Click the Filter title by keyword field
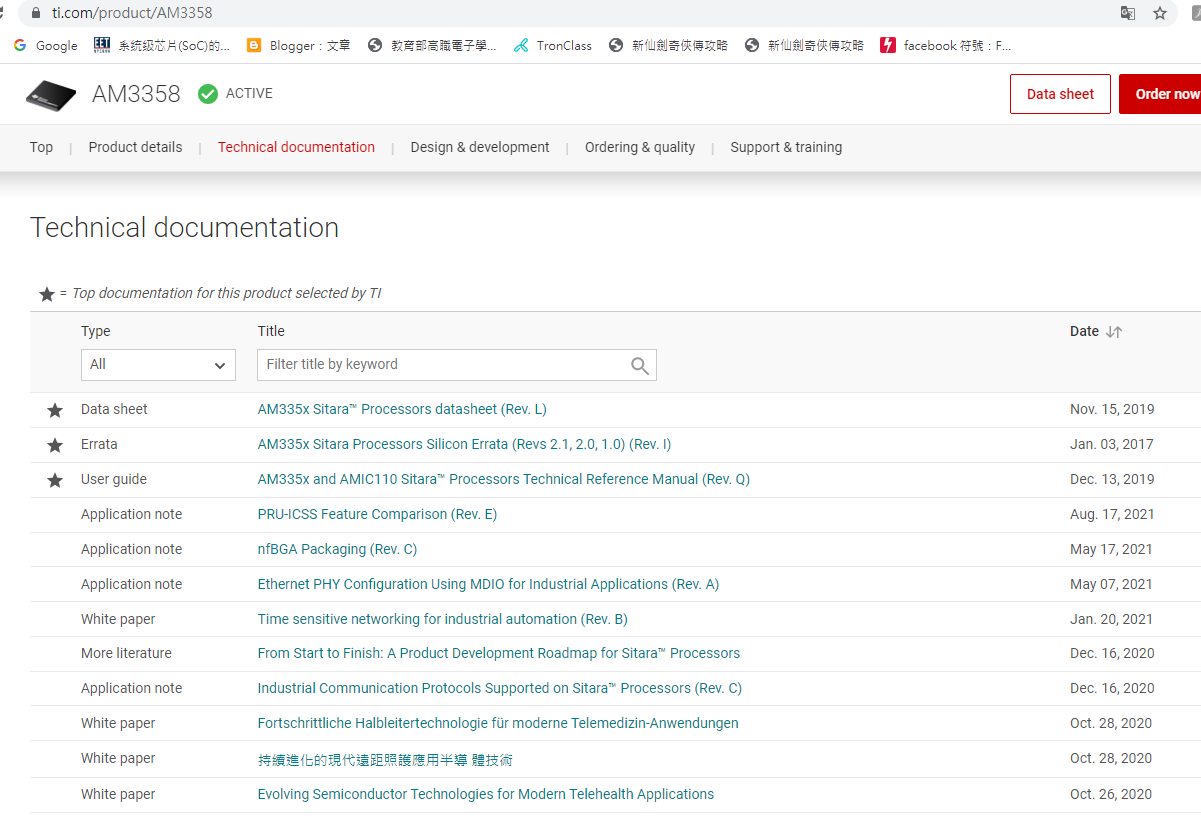Image resolution: width=1201 pixels, height=816 pixels. tap(457, 365)
